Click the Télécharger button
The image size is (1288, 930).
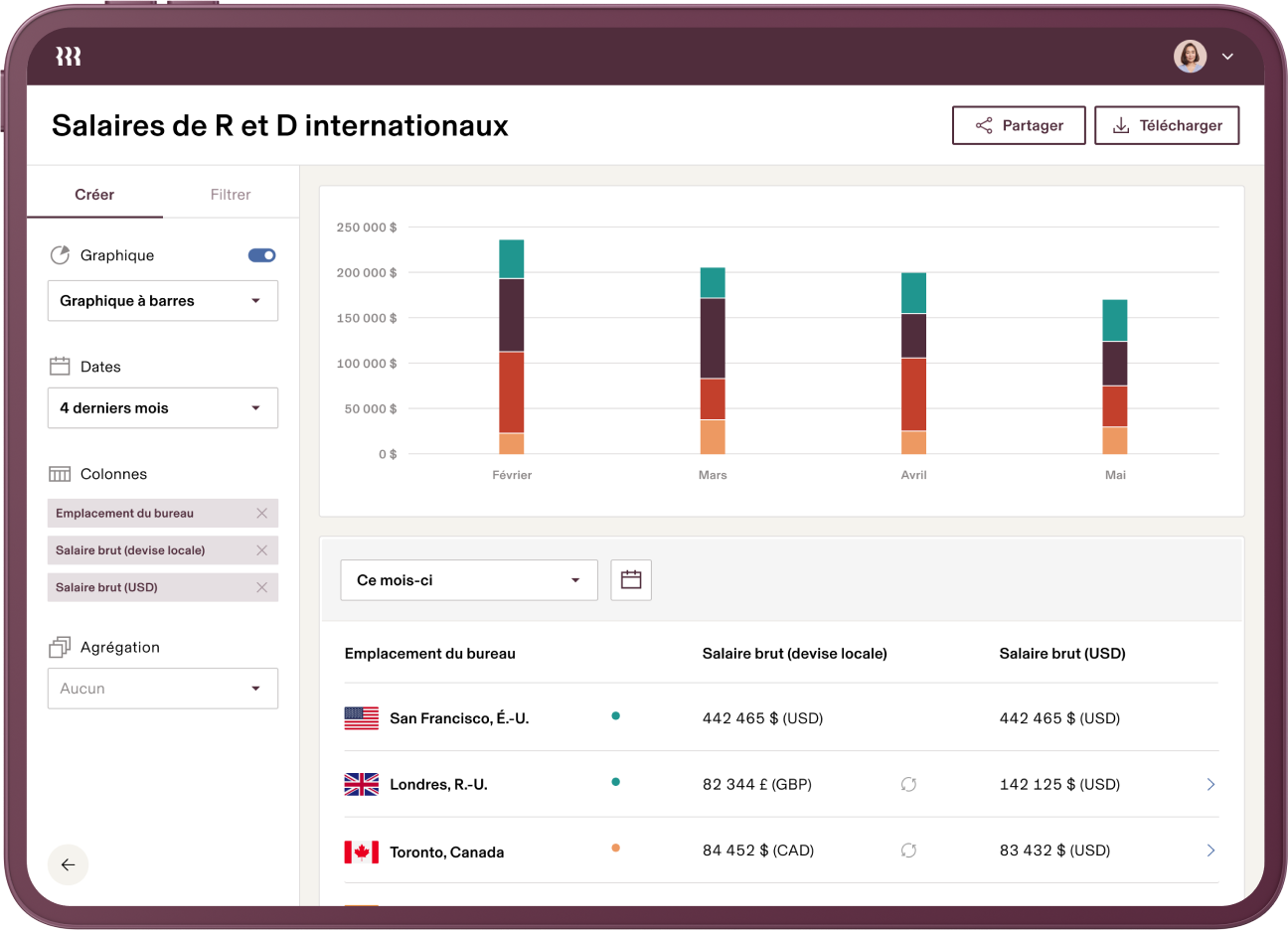[1167, 125]
